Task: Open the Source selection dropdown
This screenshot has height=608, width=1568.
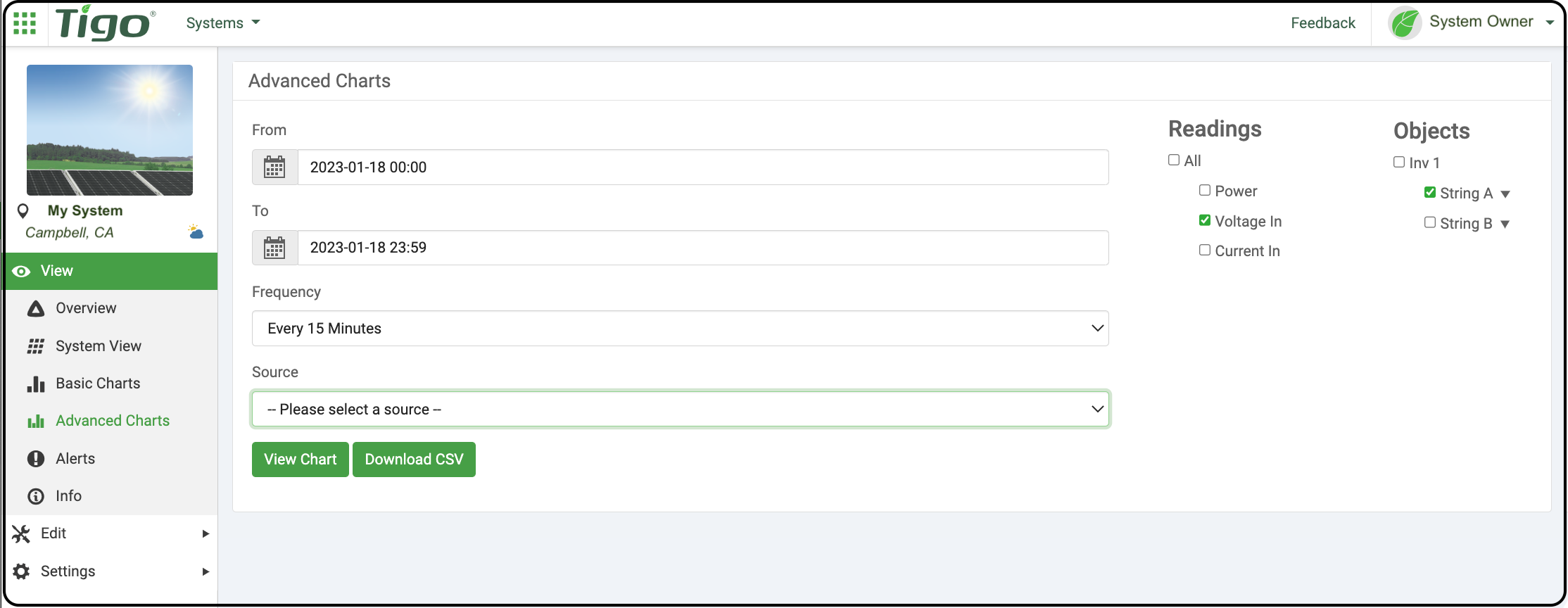Action: [x=681, y=410]
